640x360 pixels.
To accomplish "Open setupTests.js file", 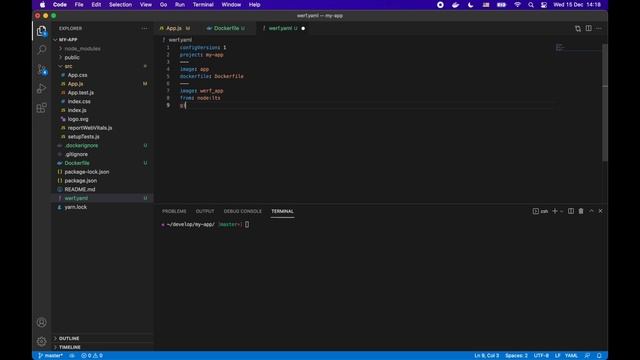I will [x=83, y=137].
